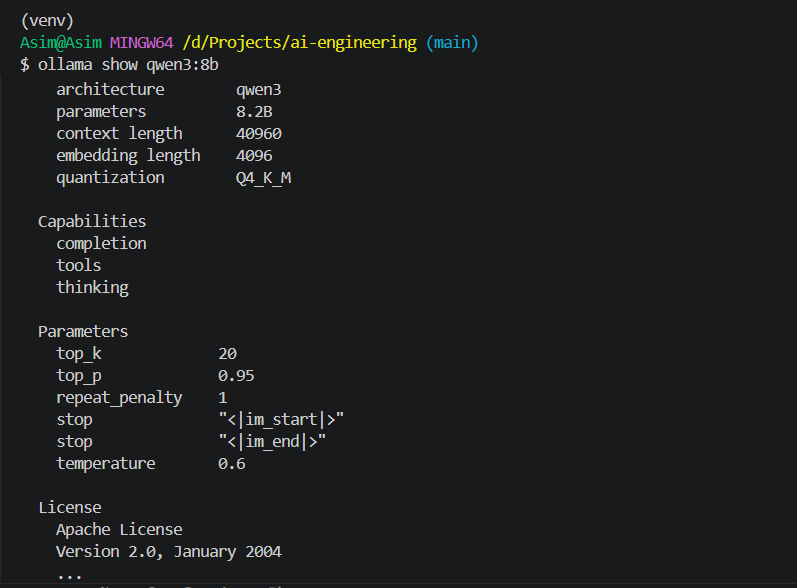Click the 'top_k' parameter name
The width and height of the screenshot is (797, 588).
tap(79, 354)
